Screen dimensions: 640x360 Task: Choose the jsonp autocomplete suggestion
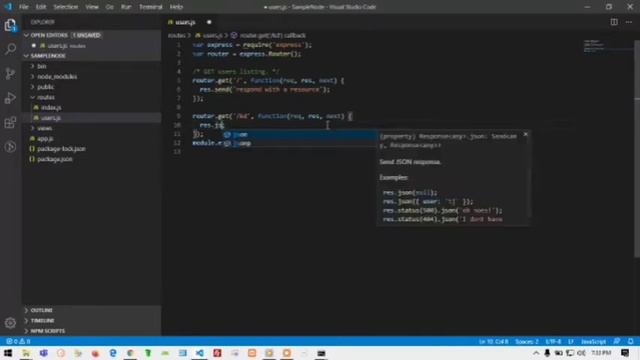(x=300, y=143)
